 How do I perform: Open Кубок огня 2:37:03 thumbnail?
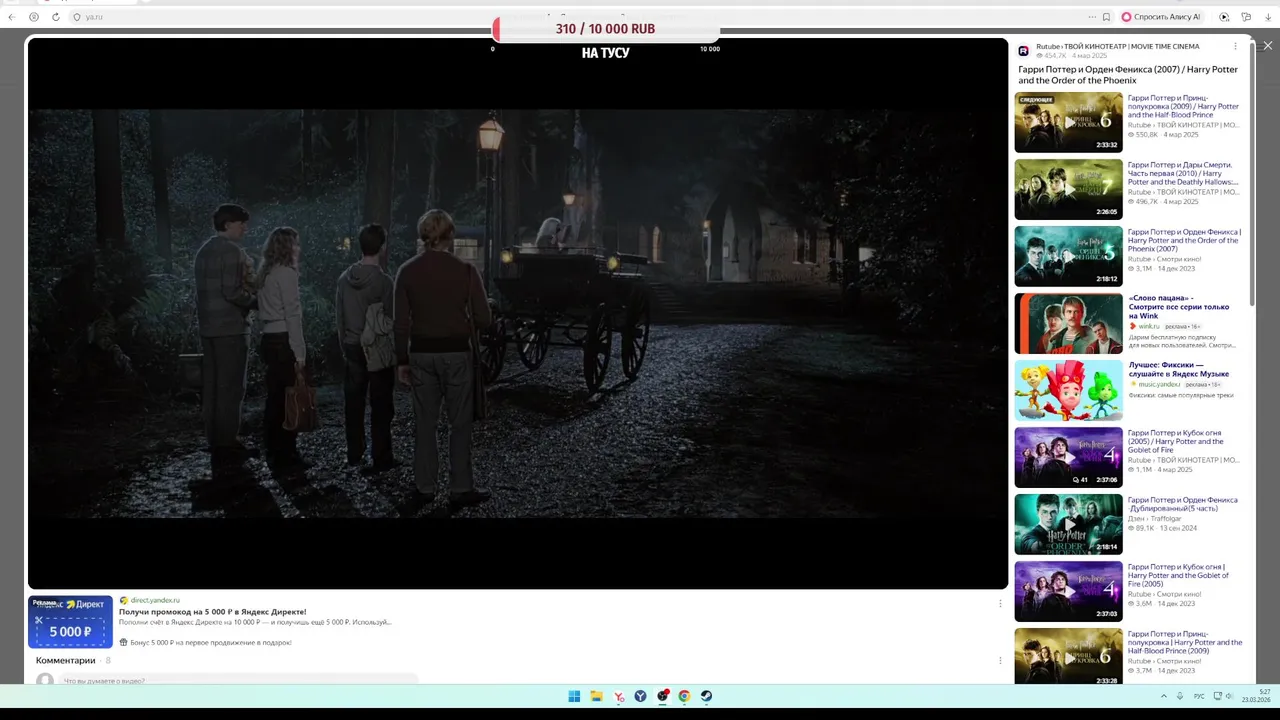click(1068, 591)
